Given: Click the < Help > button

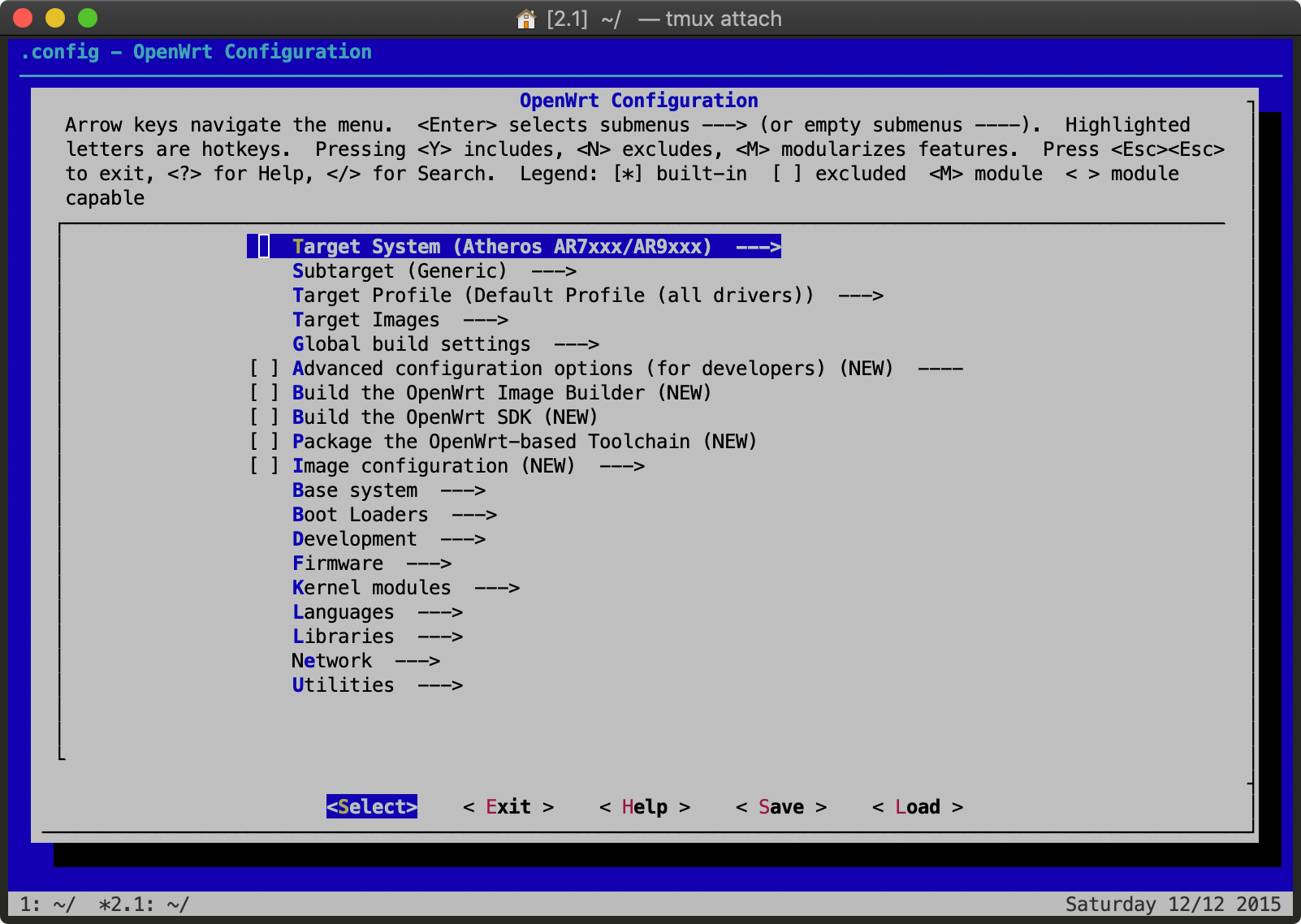Looking at the screenshot, I should pos(645,806).
